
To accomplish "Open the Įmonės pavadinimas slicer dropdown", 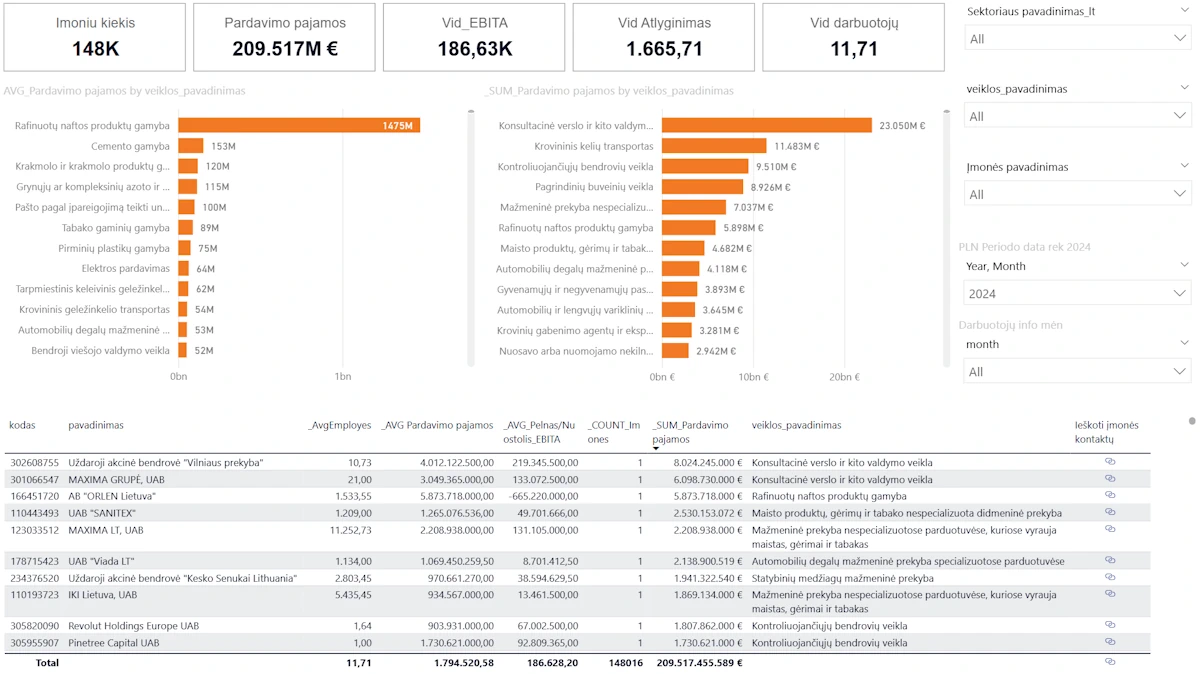I will (1077, 194).
